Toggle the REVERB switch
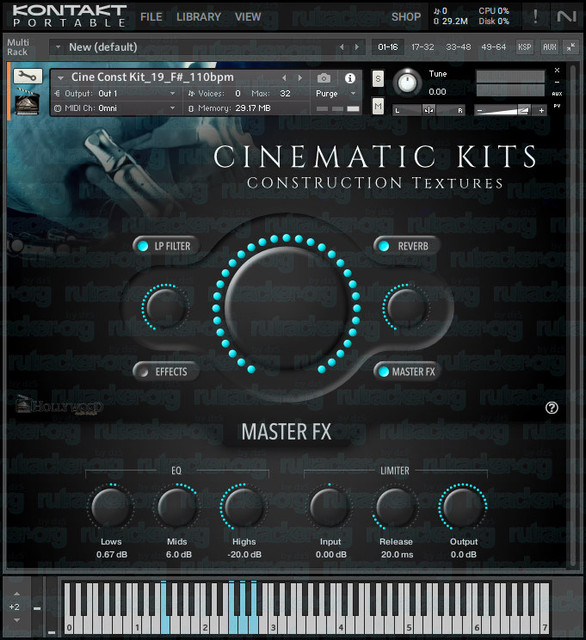Viewport: 586px width, 640px height. [406, 246]
